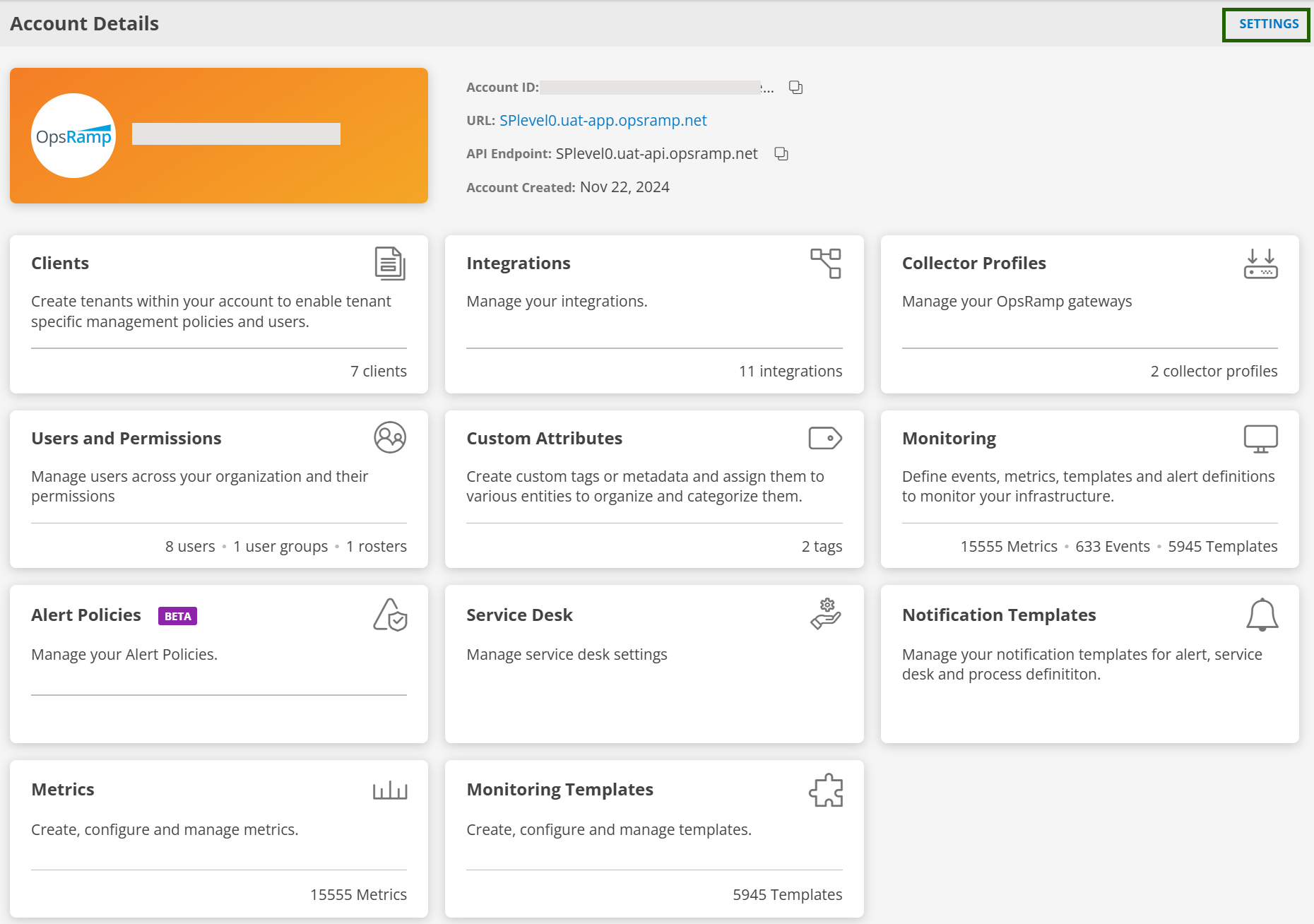Click 'Manage service desk settings' description

(x=567, y=655)
